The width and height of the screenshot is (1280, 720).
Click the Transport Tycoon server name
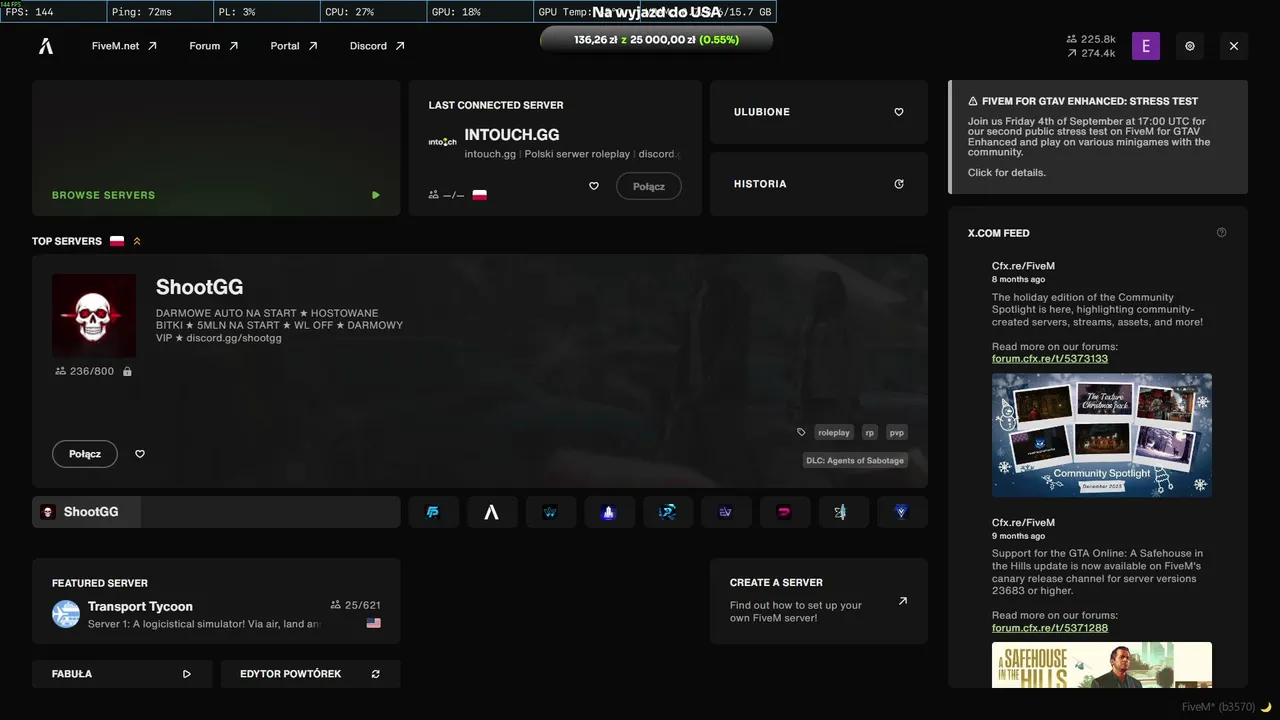tap(140, 606)
